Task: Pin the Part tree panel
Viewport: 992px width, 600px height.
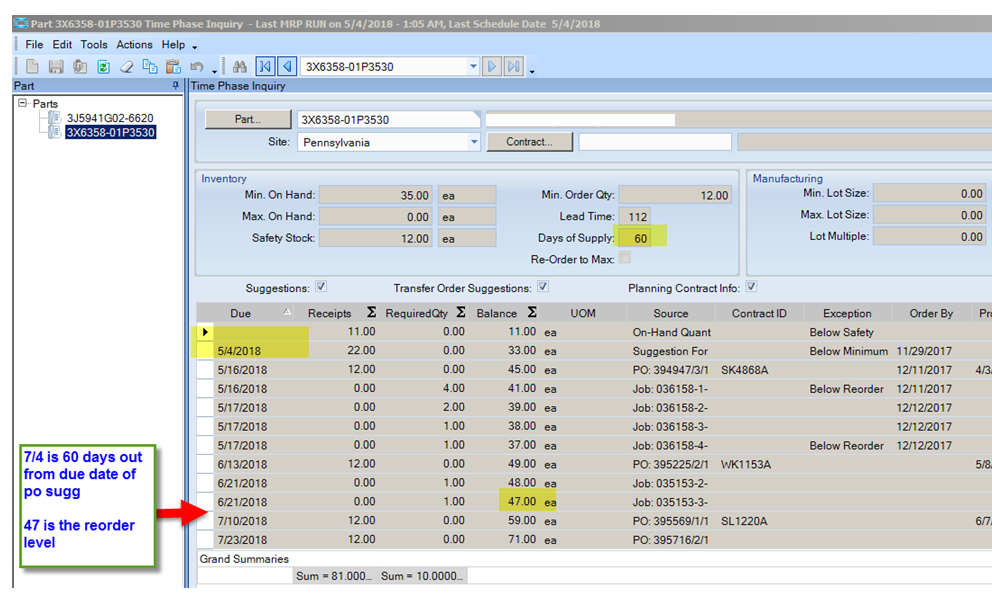Action: [x=177, y=86]
